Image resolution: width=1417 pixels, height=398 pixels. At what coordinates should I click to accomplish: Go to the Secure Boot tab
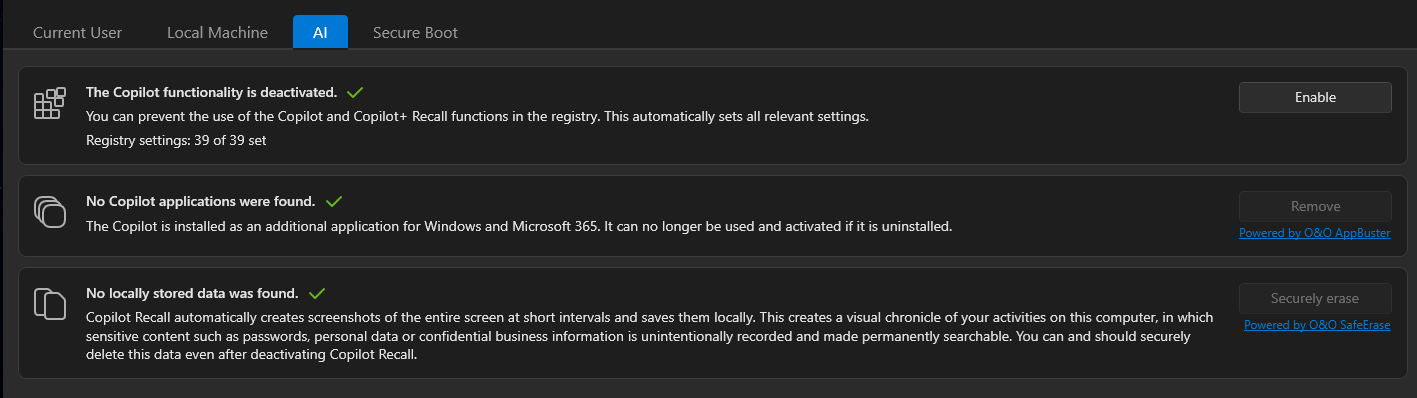click(x=415, y=32)
